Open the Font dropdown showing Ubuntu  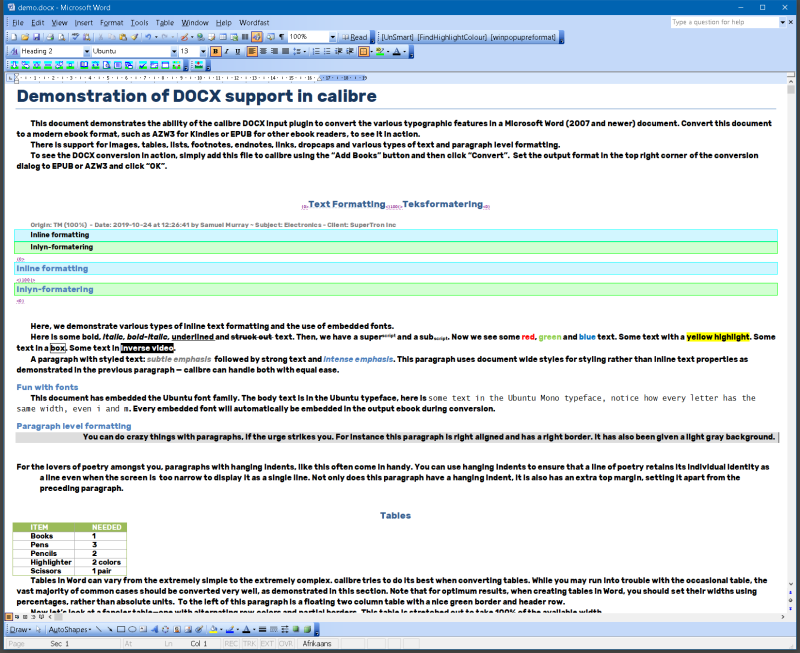(174, 51)
